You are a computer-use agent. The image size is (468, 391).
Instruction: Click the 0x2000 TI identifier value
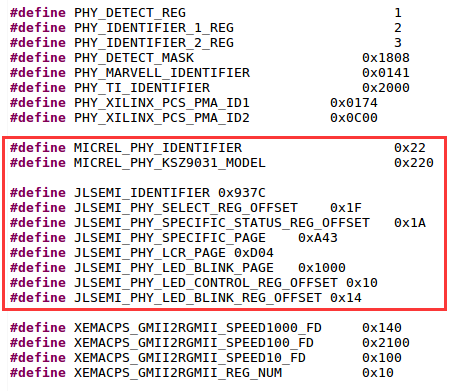point(386,88)
